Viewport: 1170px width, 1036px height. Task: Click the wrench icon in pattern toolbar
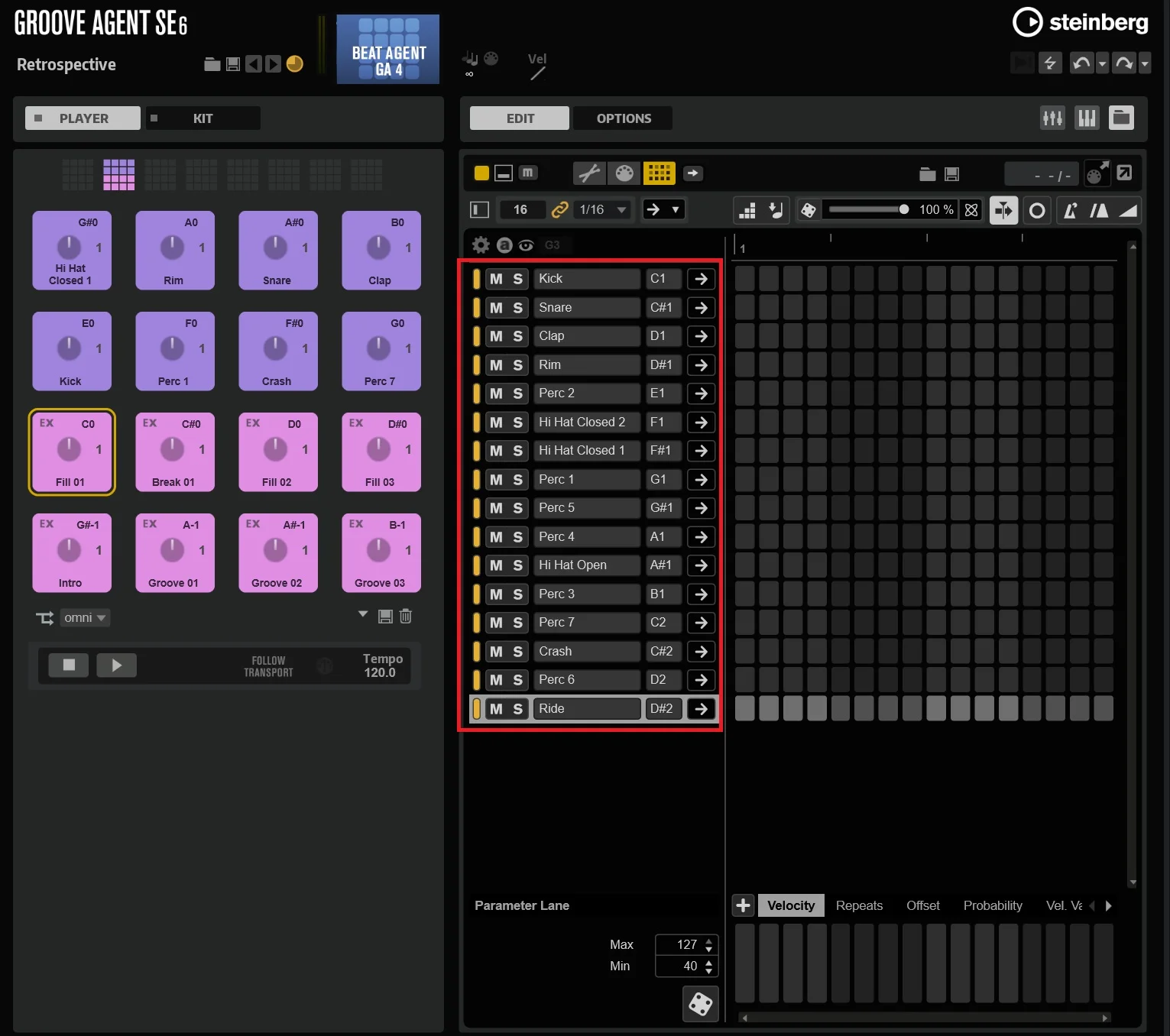coord(589,173)
